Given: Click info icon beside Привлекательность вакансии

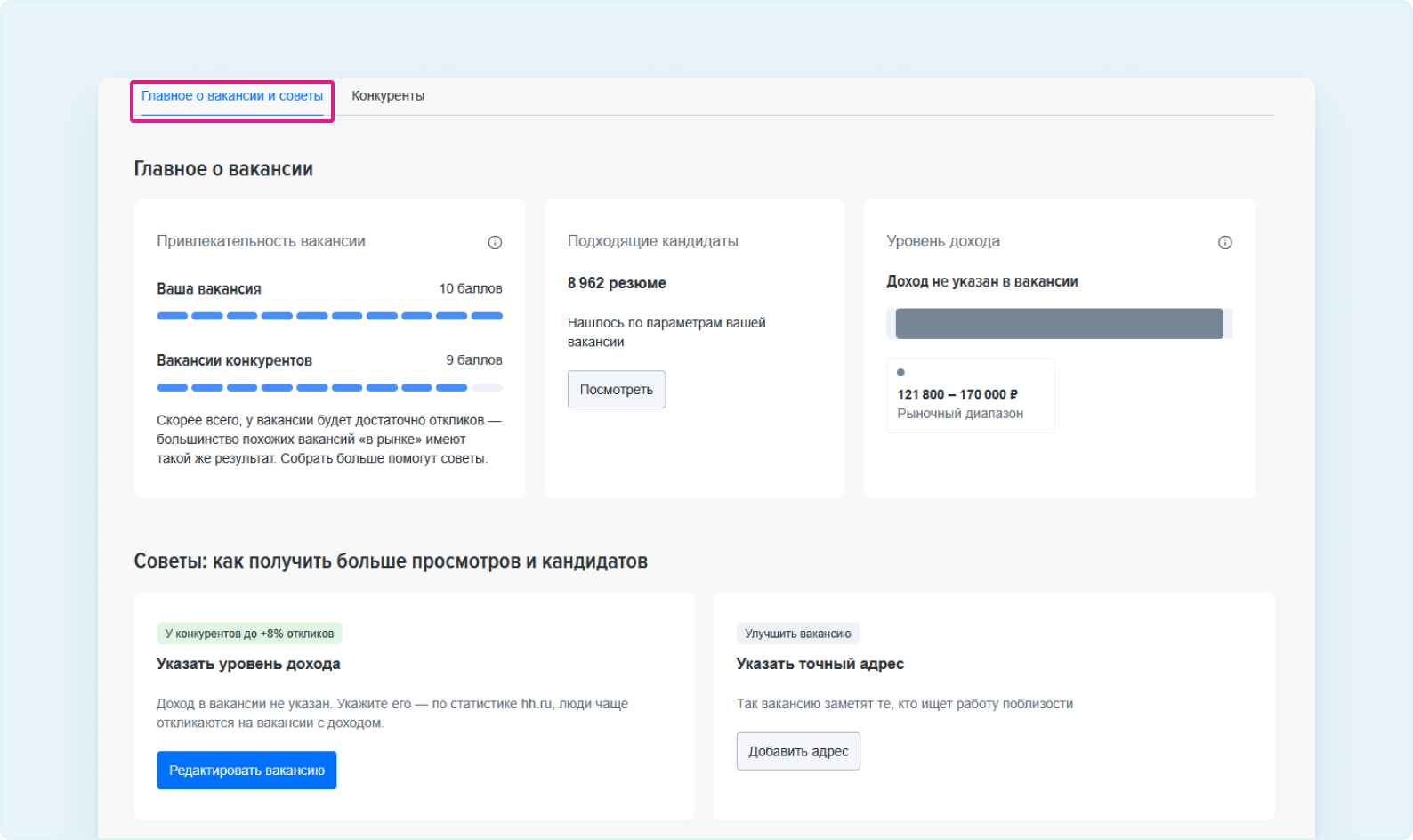Looking at the screenshot, I should 495,242.
